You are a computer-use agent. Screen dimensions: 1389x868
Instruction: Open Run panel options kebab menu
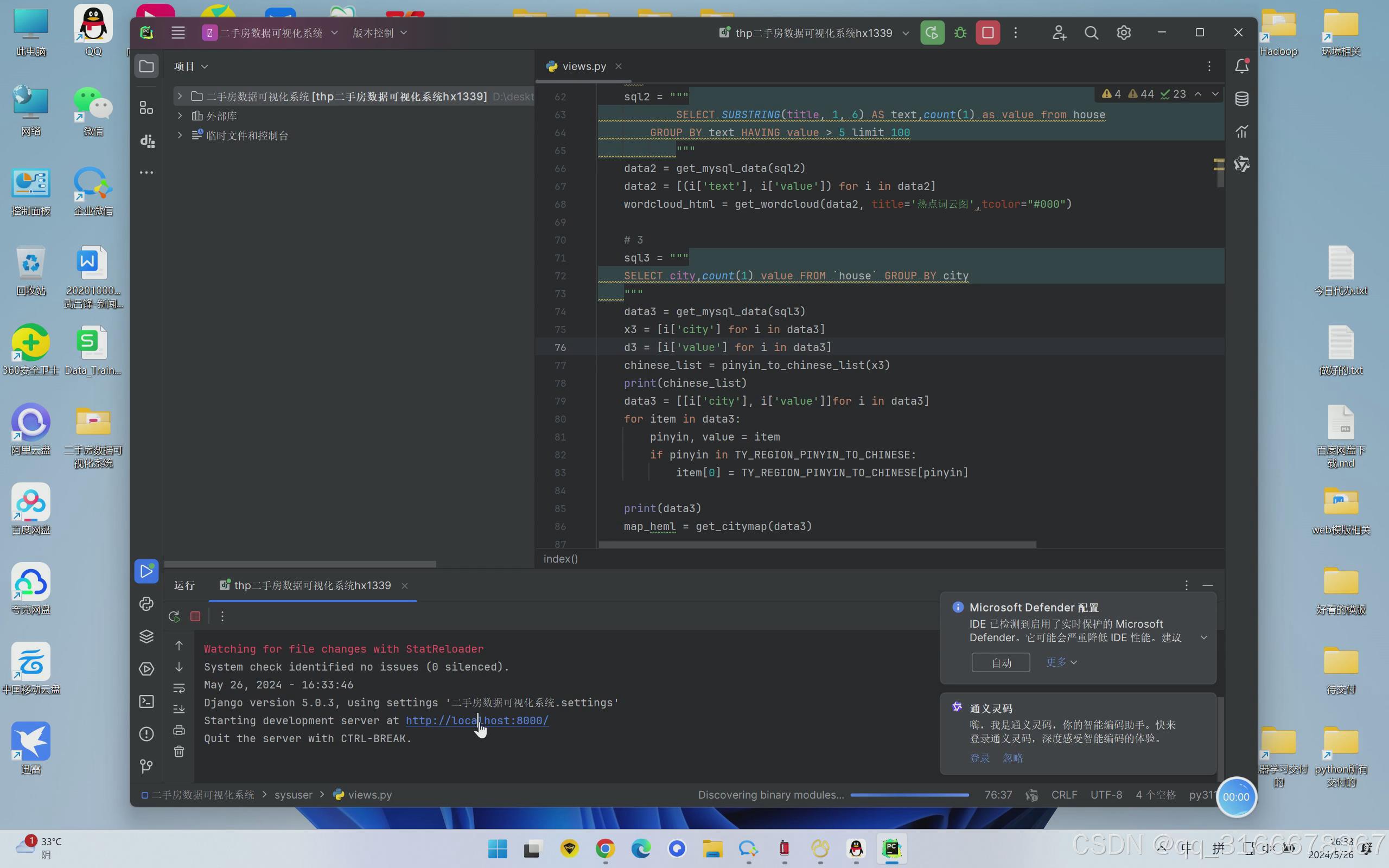click(x=1187, y=585)
